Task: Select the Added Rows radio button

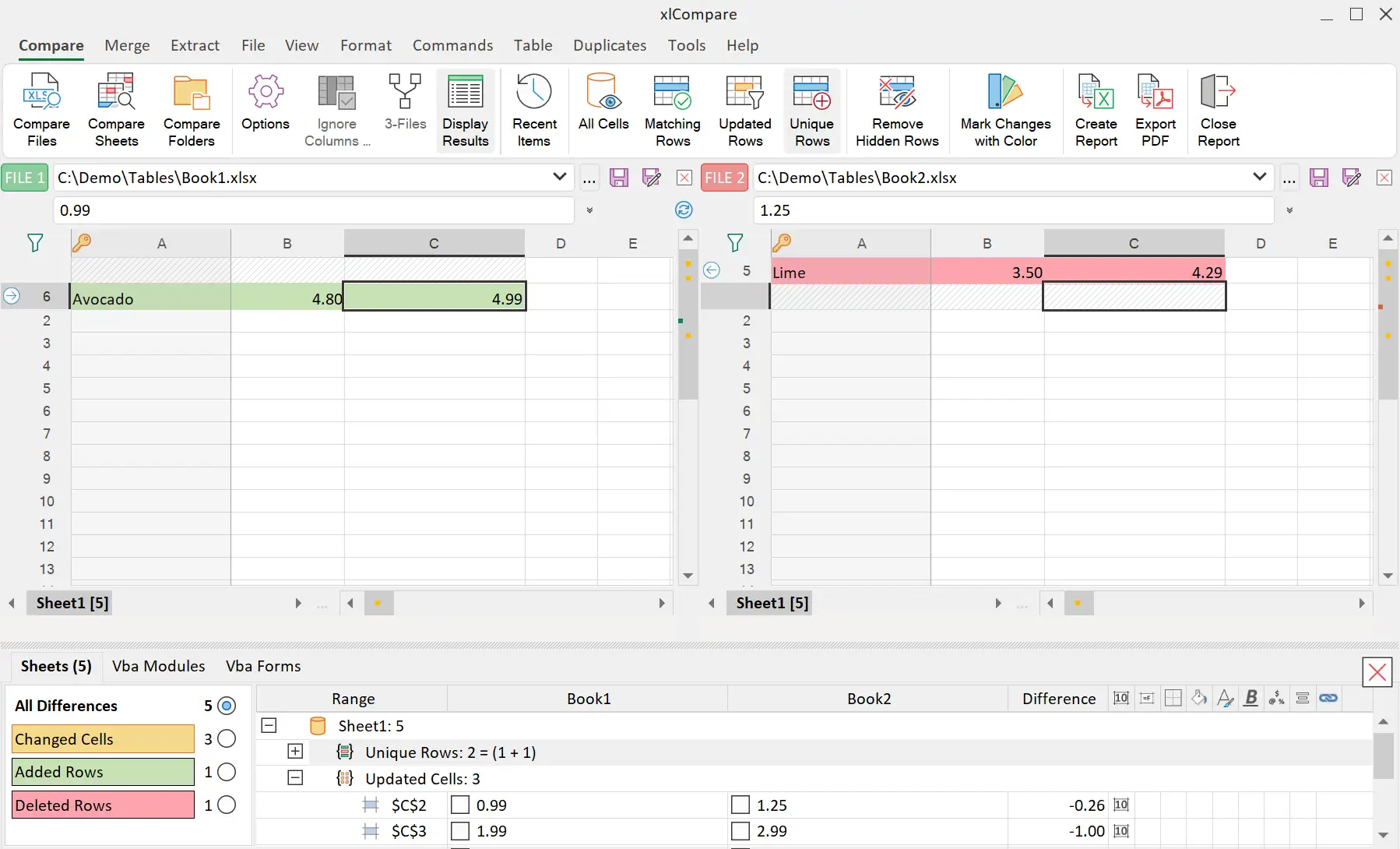Action: 227,772
